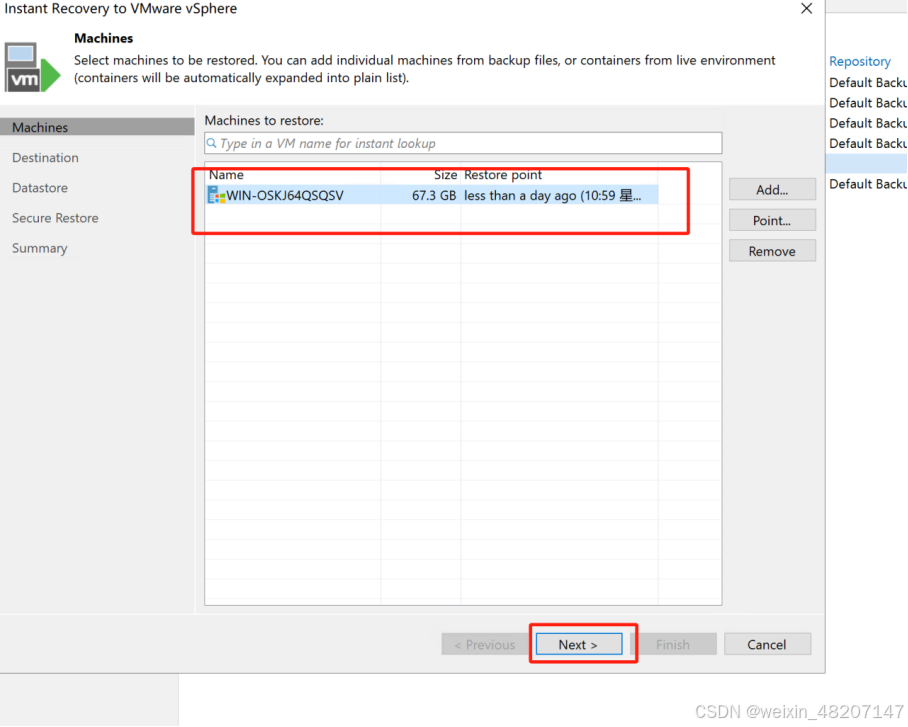Click the disabled Previous button

[x=485, y=644]
